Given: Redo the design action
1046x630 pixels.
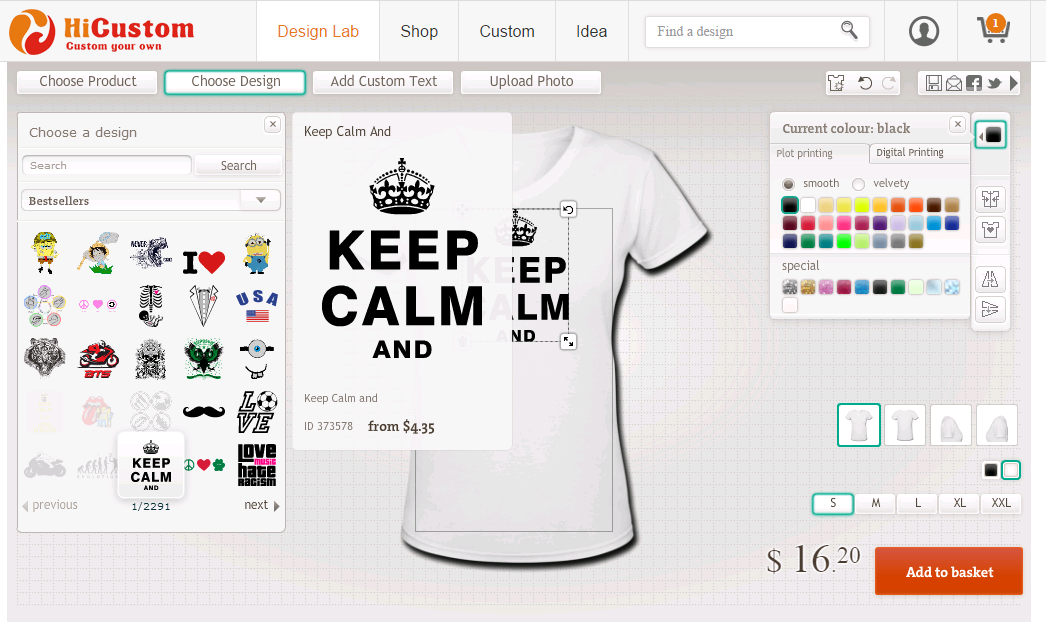Looking at the screenshot, I should pos(889,83).
